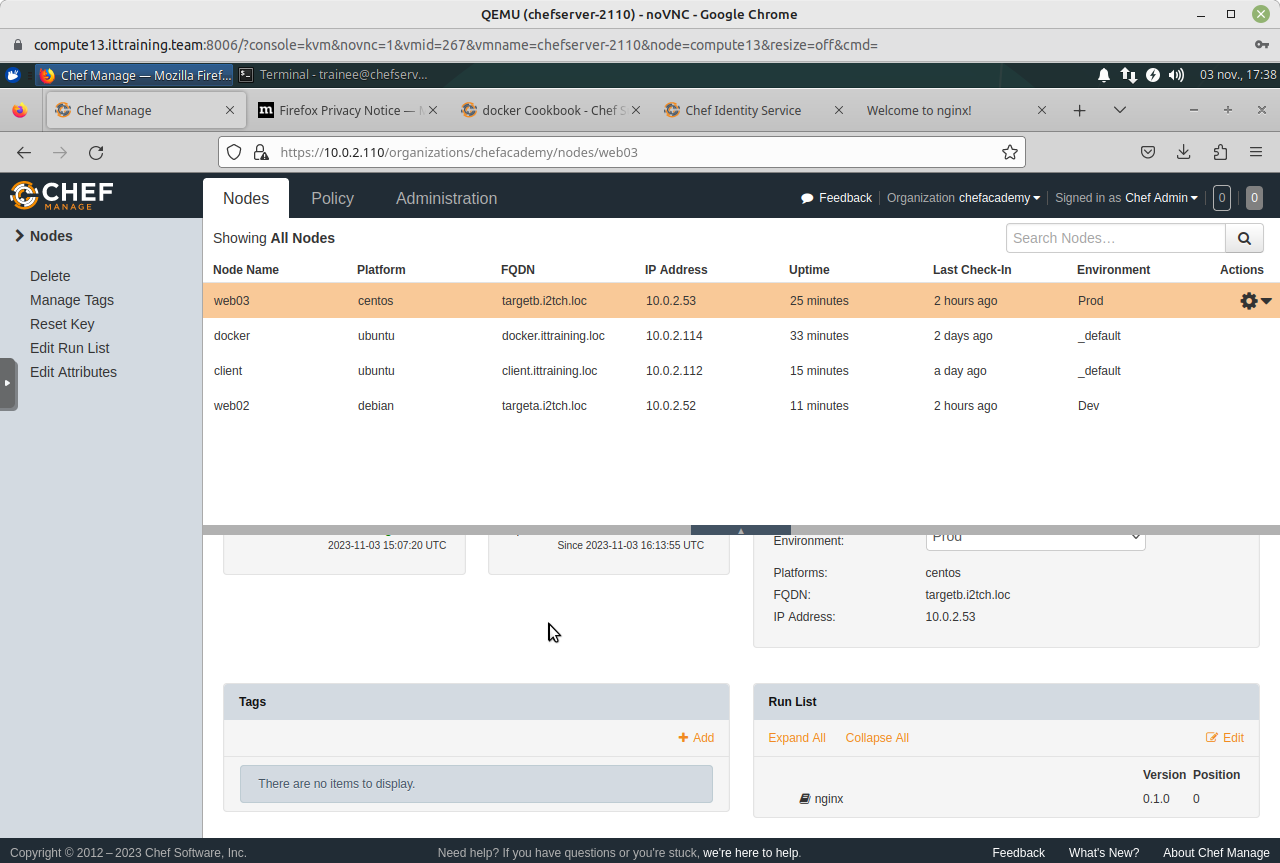The width and height of the screenshot is (1280, 863).
Task: Click Reset Key in the sidebar
Action: pos(62,324)
